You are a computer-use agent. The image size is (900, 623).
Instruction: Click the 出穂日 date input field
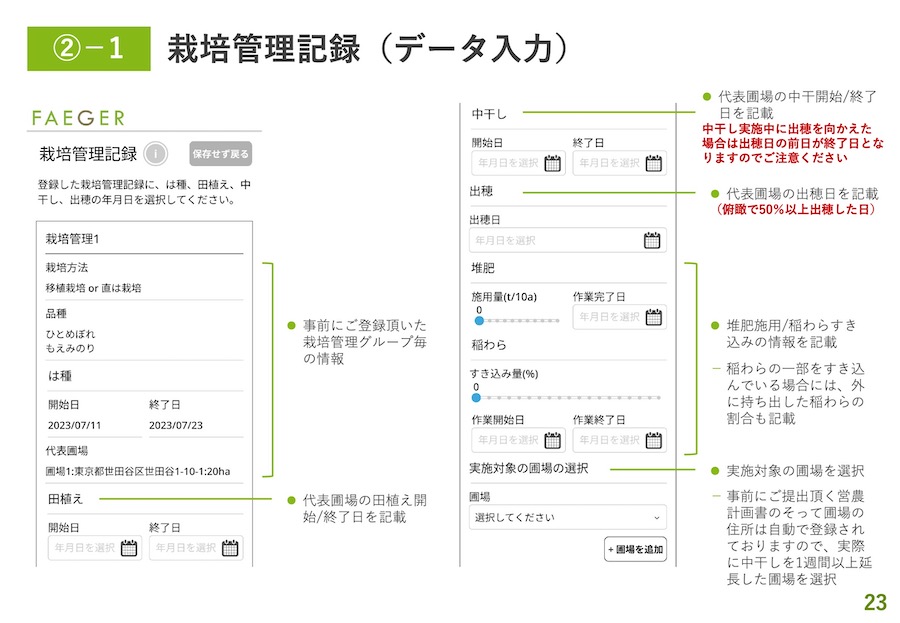pyautogui.click(x=555, y=240)
